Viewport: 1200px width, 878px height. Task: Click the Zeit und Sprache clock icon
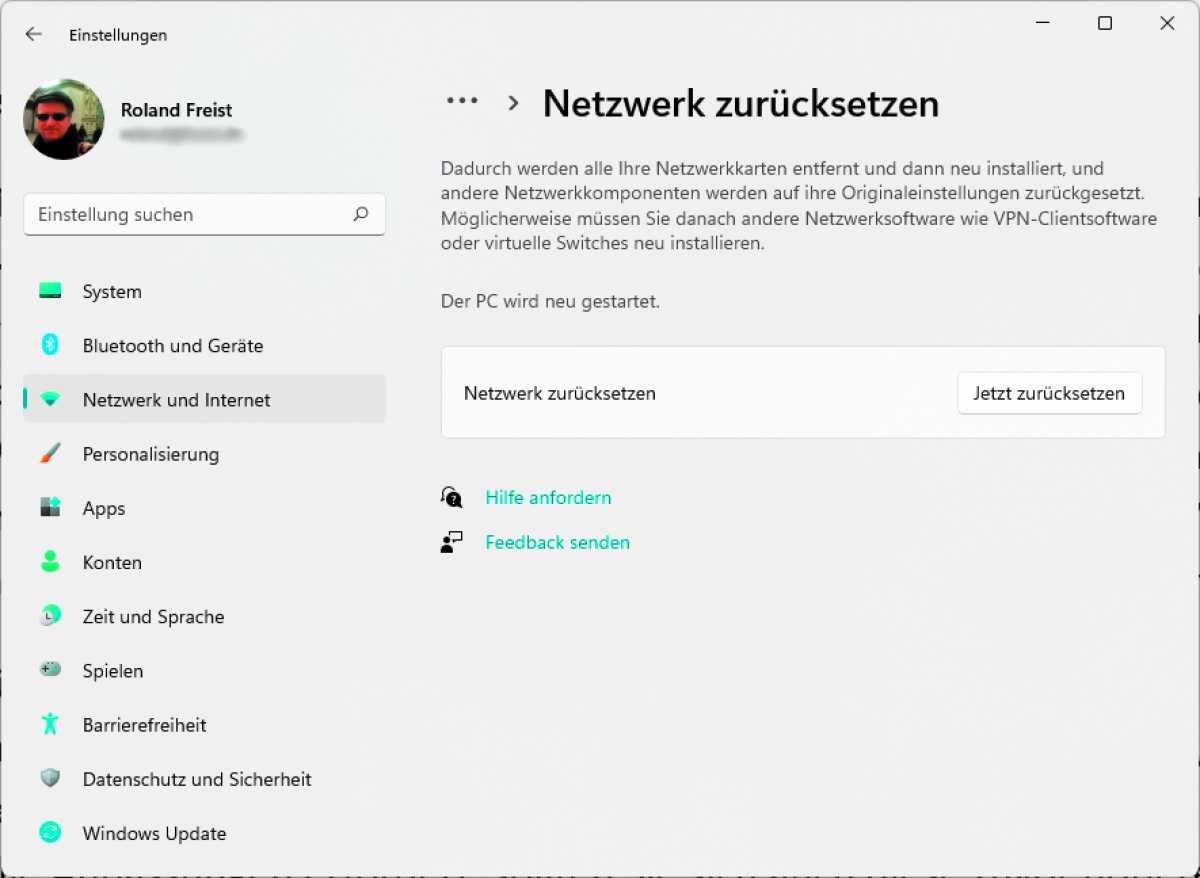pos(50,616)
